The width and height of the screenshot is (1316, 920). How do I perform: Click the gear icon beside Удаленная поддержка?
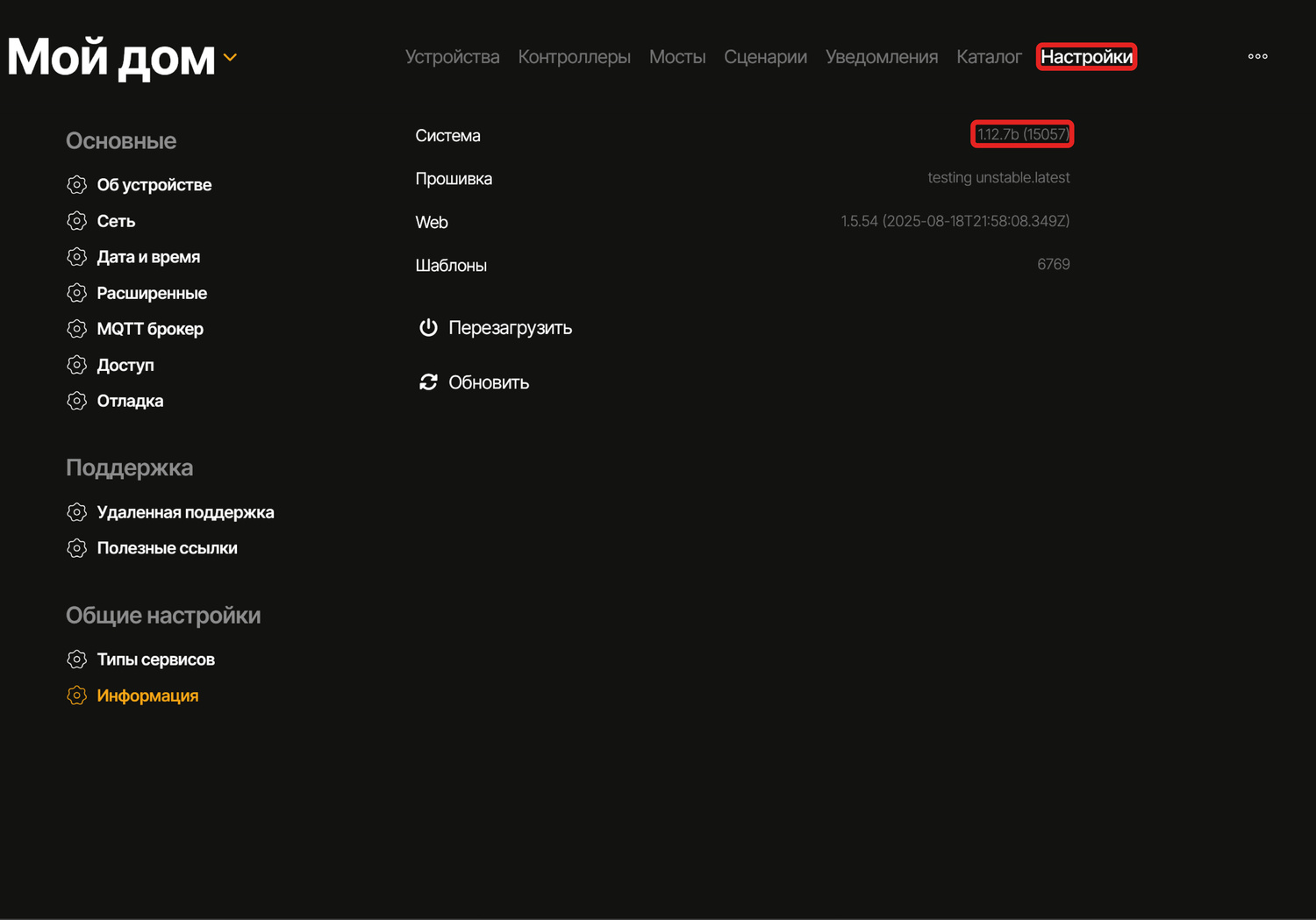point(77,512)
